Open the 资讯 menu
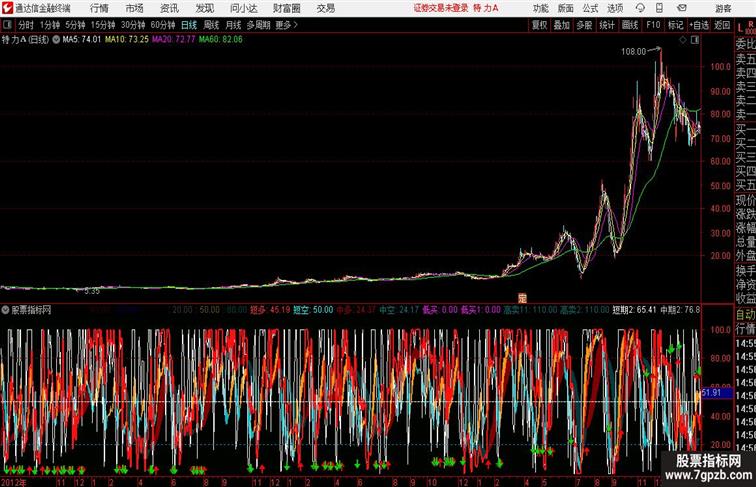Screen dimensions: 756x487 (169, 8)
